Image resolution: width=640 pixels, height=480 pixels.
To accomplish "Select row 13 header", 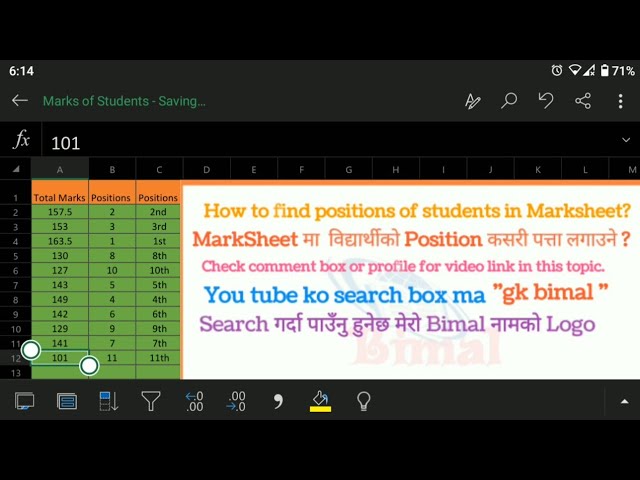I will point(16,373).
